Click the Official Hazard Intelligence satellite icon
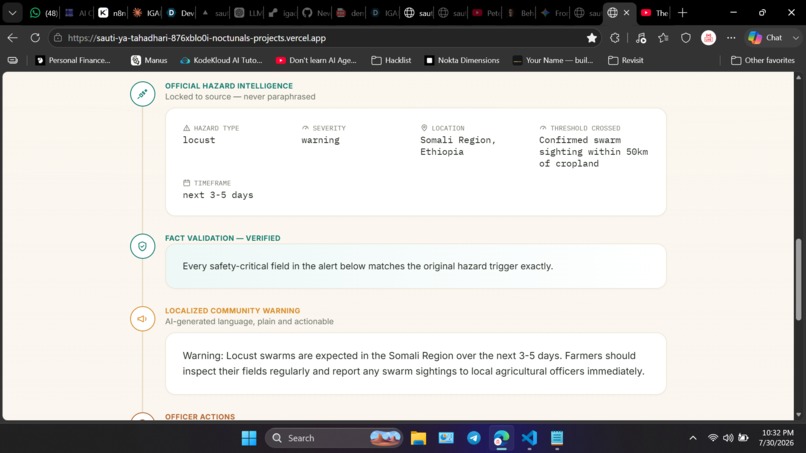 click(x=142, y=94)
